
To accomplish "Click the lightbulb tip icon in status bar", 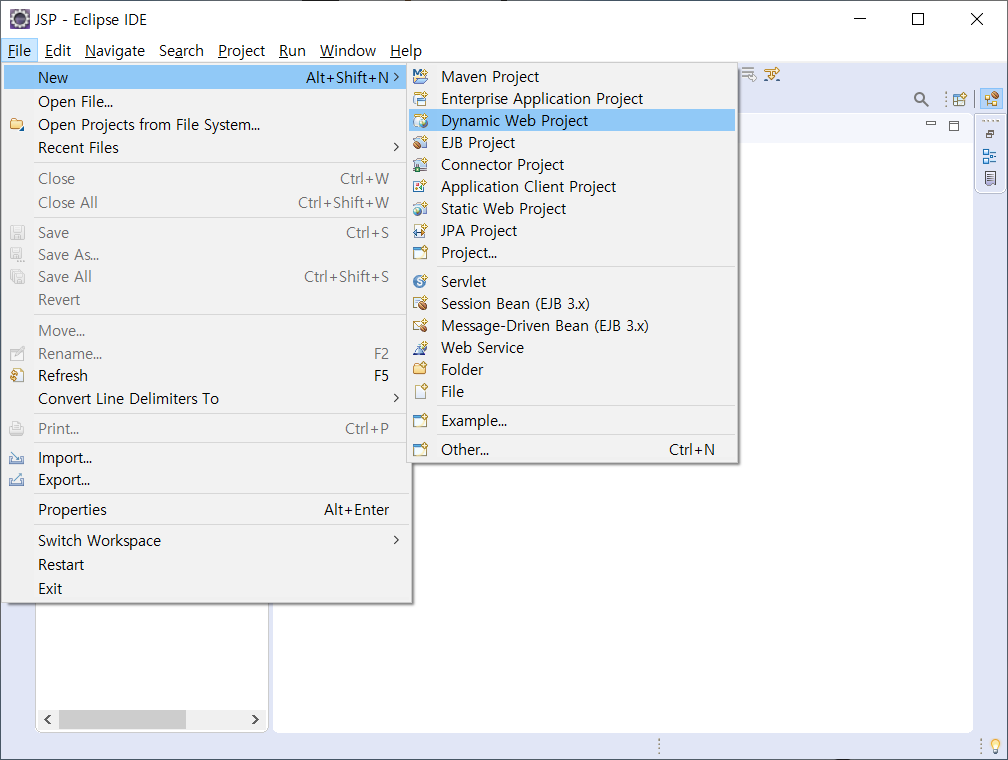I will [x=995, y=746].
